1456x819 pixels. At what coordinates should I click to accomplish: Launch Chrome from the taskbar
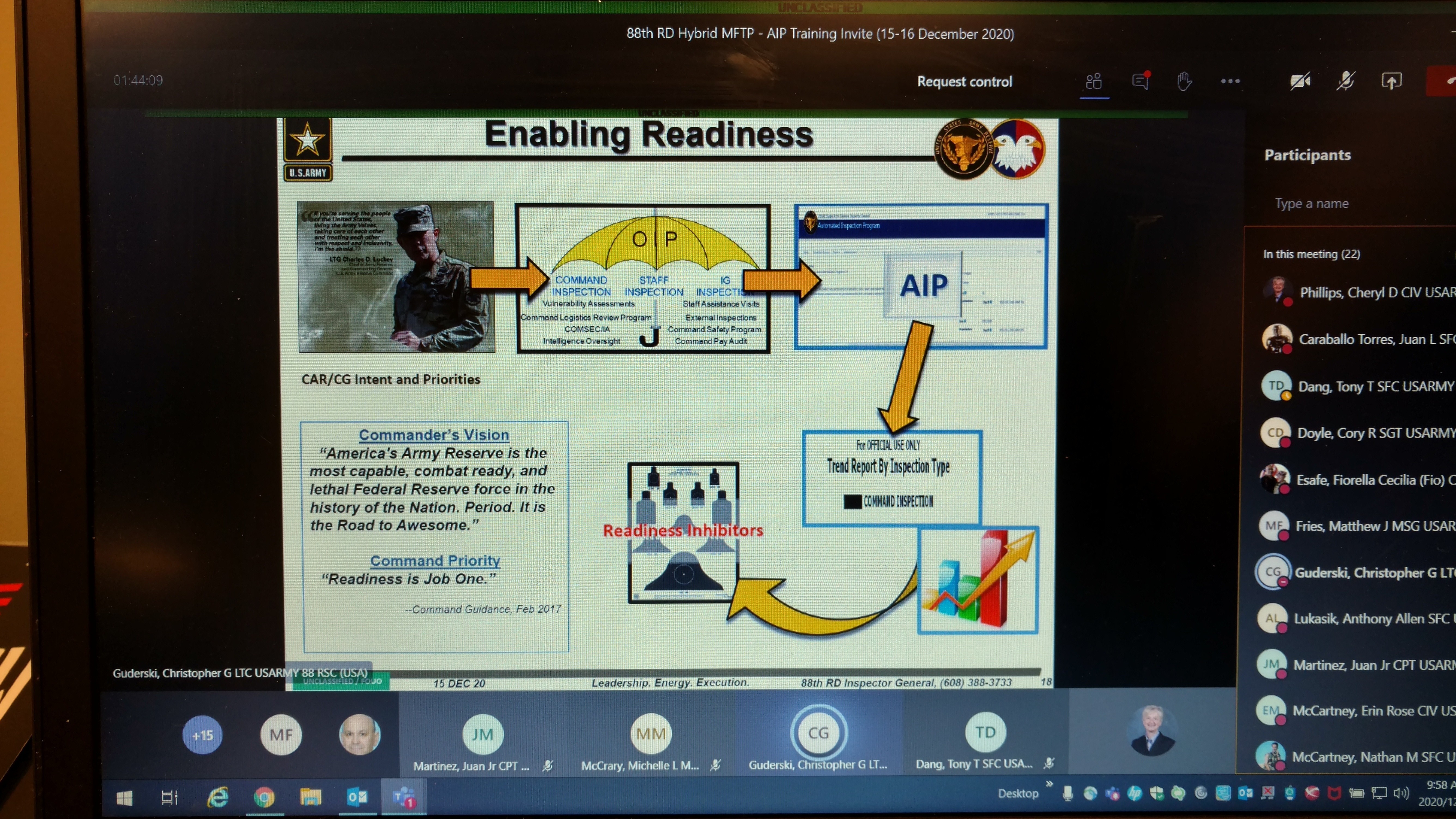[x=264, y=797]
